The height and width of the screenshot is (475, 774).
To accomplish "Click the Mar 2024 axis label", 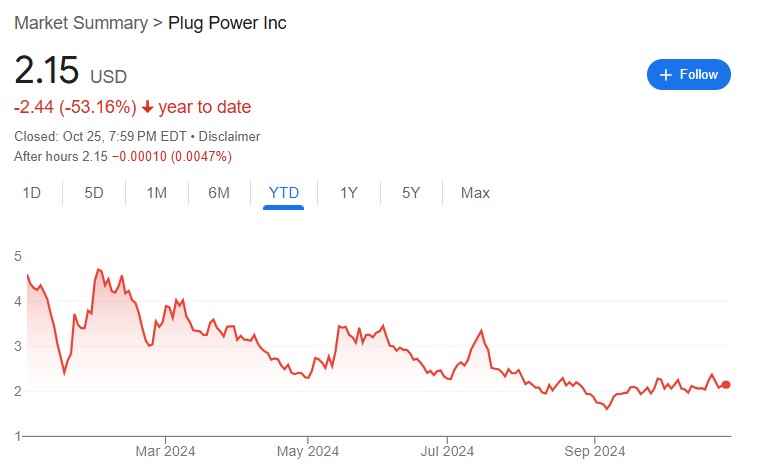I will [165, 452].
